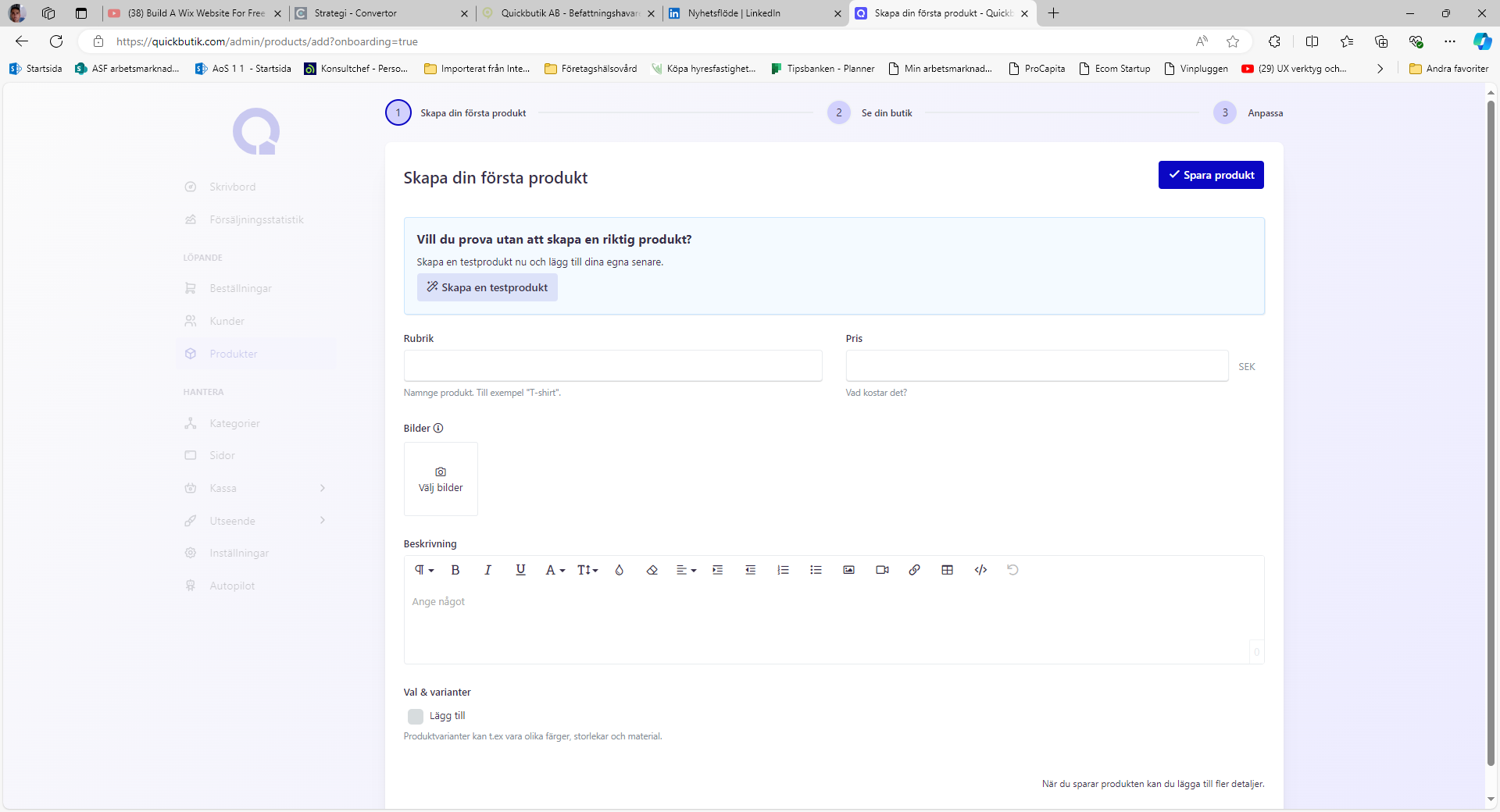
Task: Open the paragraph format dropdown
Action: coord(423,570)
